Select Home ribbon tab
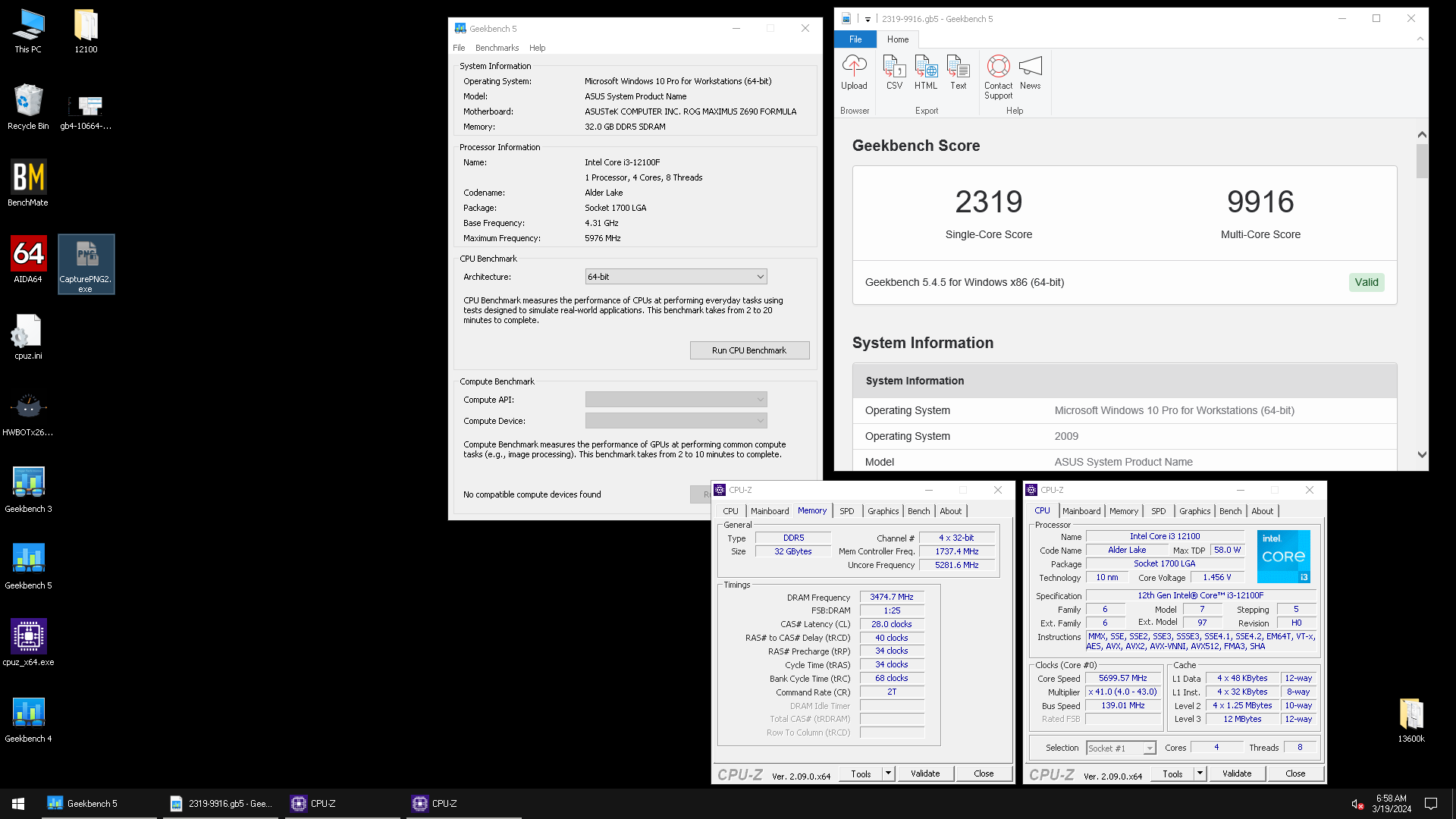 pyautogui.click(x=898, y=39)
